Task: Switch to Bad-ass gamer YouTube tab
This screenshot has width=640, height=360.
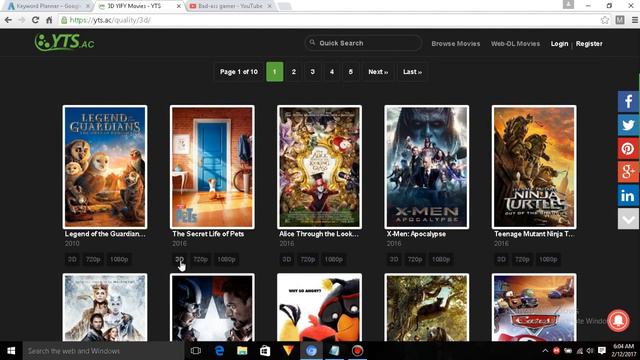Action: (230, 6)
